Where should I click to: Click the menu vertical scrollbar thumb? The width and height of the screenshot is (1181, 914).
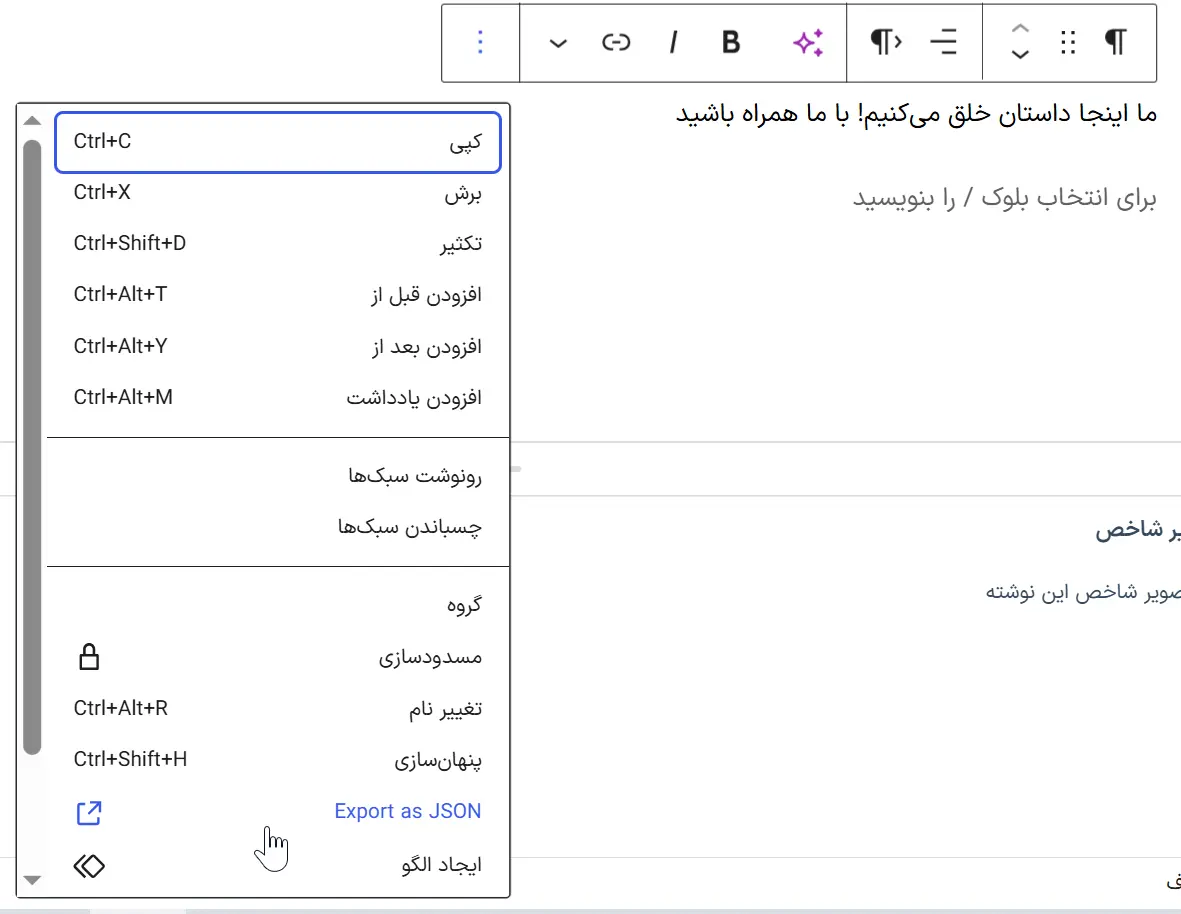tap(32, 447)
